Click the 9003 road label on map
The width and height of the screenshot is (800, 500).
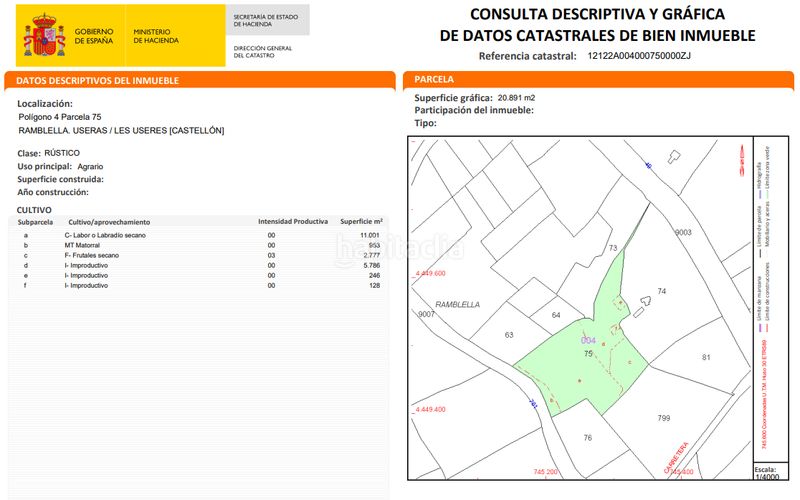pos(683,232)
